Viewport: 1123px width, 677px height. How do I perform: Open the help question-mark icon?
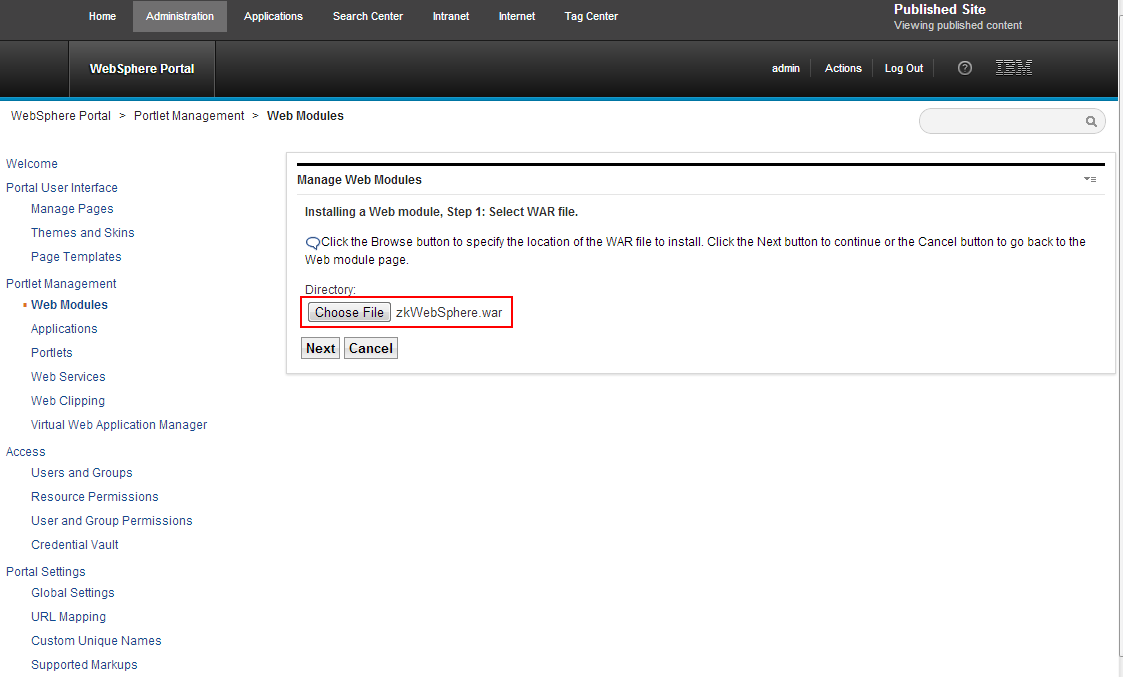[965, 68]
